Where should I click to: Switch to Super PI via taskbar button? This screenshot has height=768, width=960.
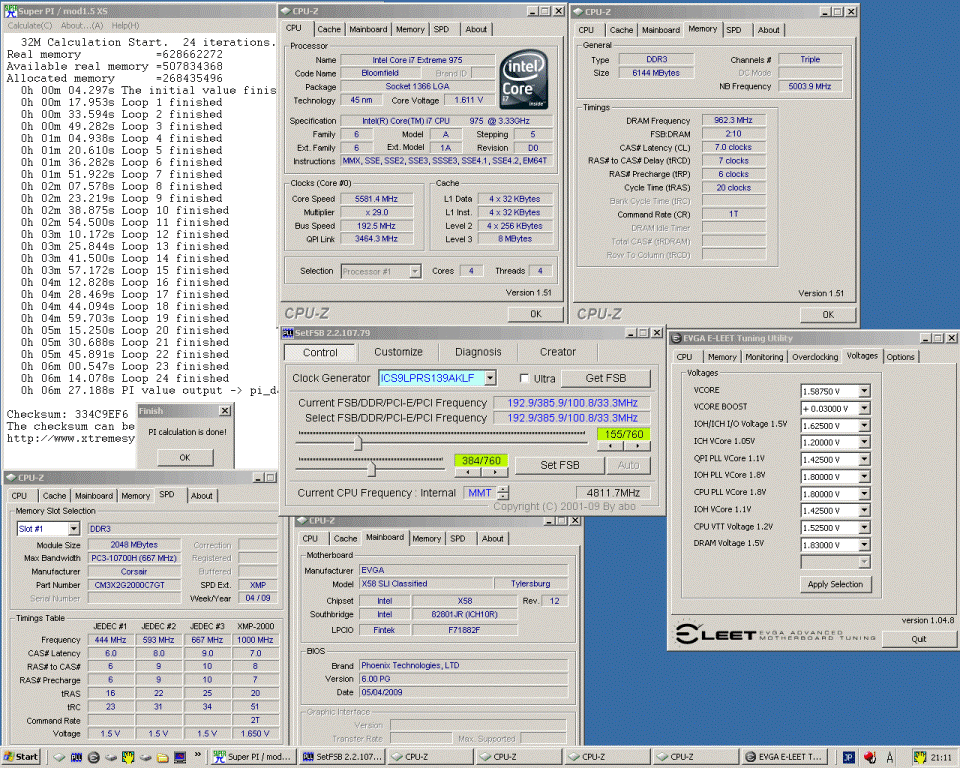pos(254,757)
